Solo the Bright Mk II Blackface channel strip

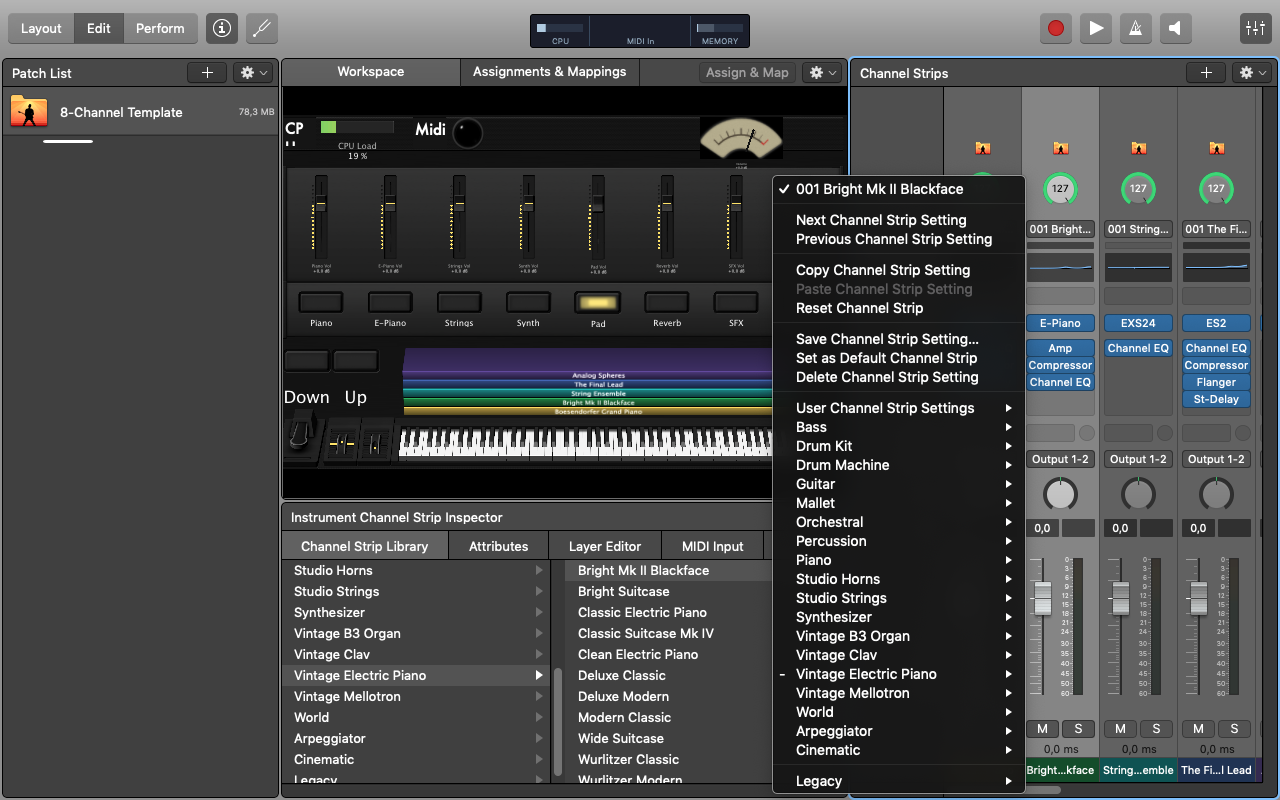1078,728
